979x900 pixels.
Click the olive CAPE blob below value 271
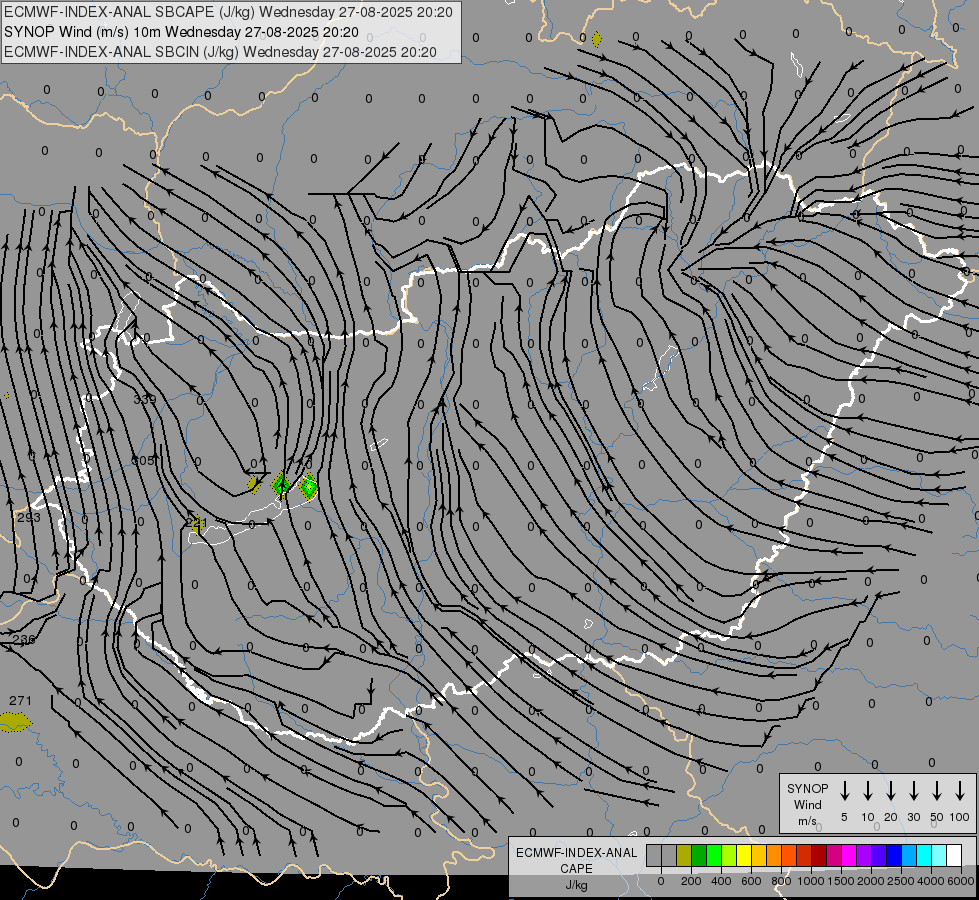(x=14, y=722)
